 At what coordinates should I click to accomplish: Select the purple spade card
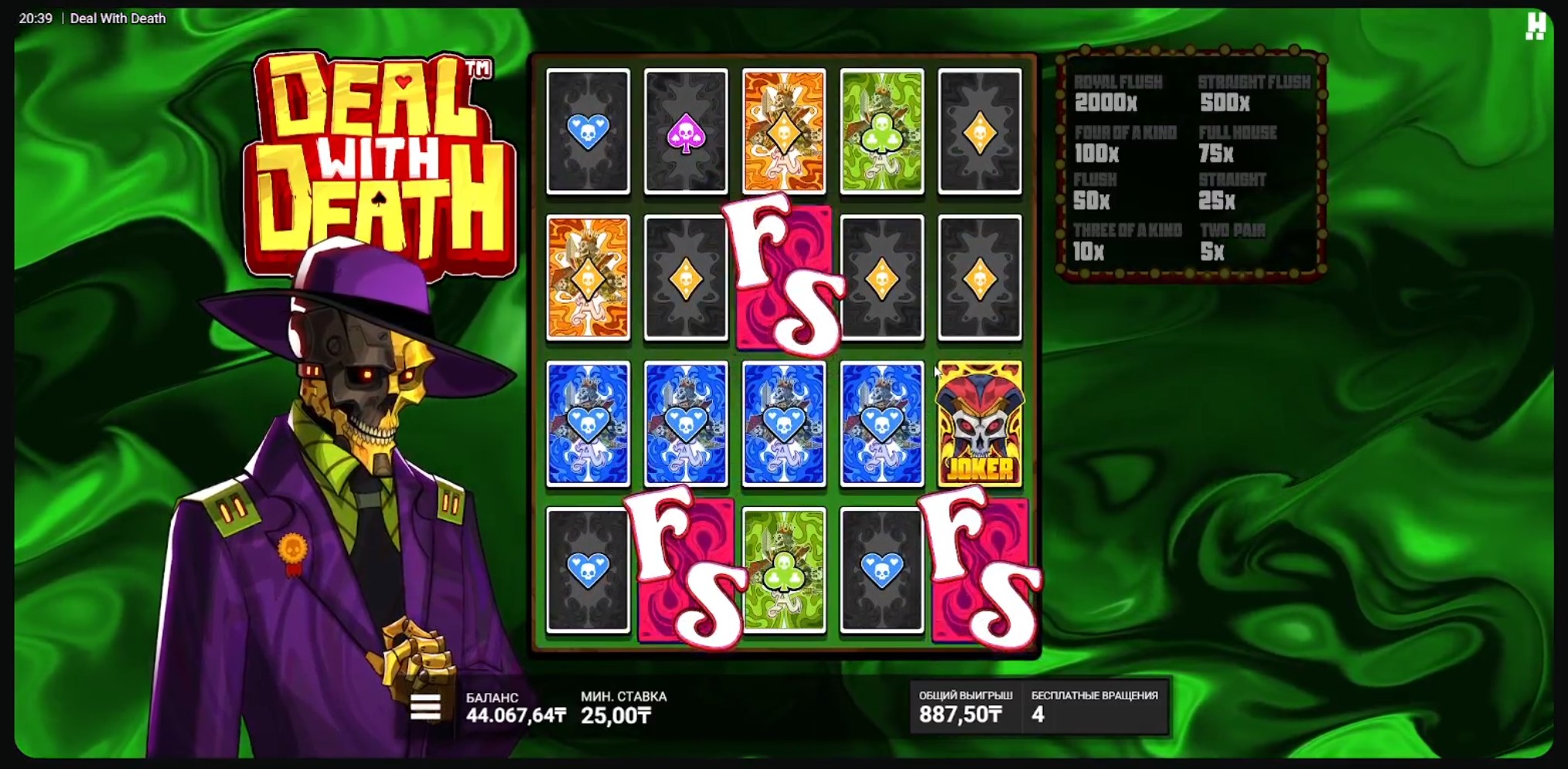[686, 131]
